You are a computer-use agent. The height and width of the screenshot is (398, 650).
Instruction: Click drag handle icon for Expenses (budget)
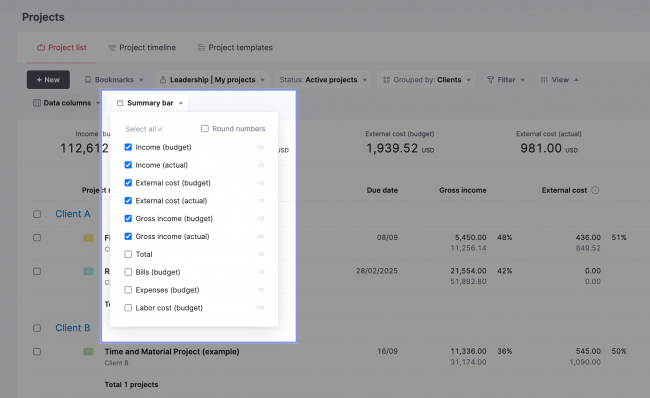click(261, 290)
